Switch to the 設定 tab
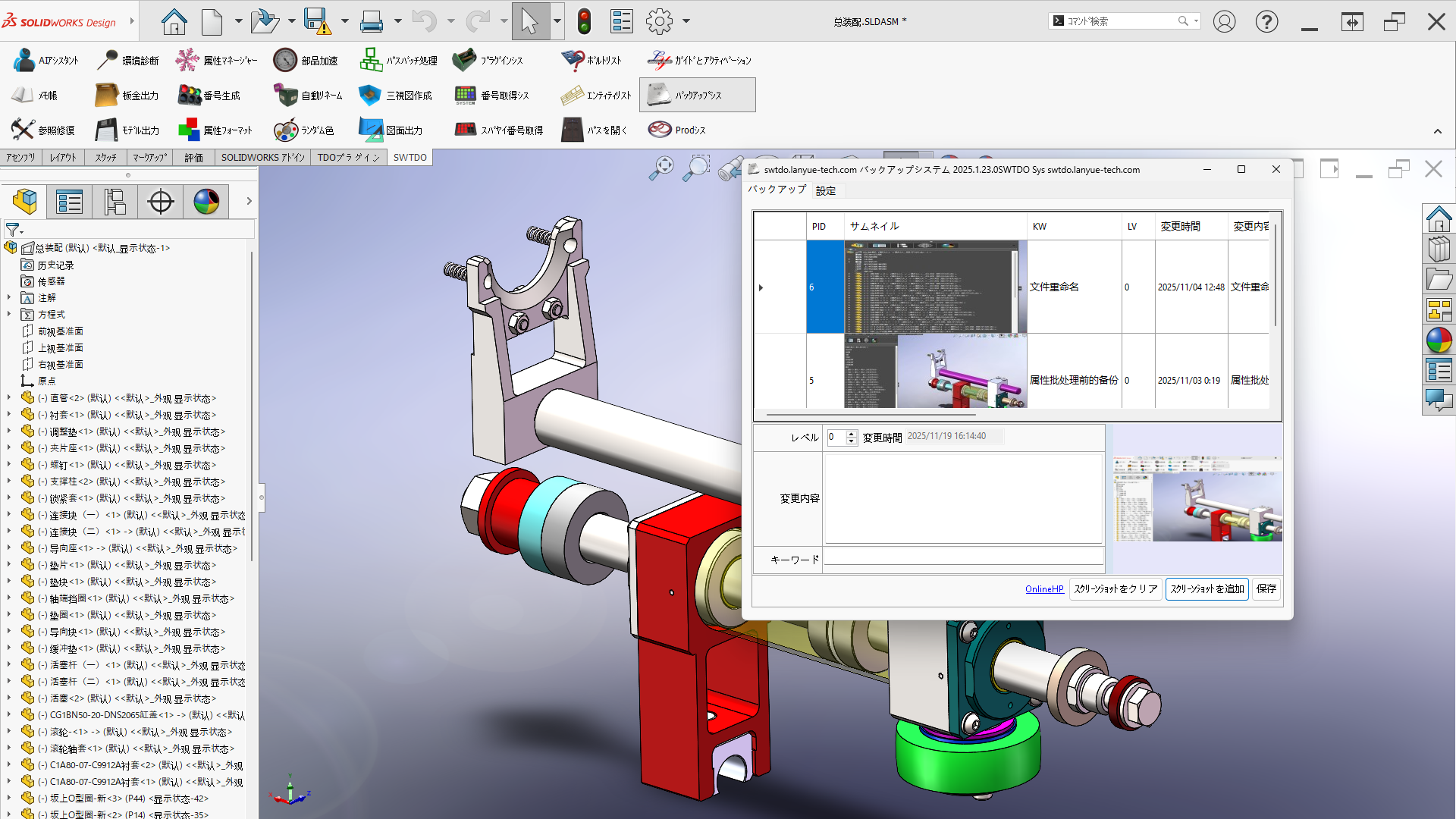The width and height of the screenshot is (1456, 819). coord(826,190)
